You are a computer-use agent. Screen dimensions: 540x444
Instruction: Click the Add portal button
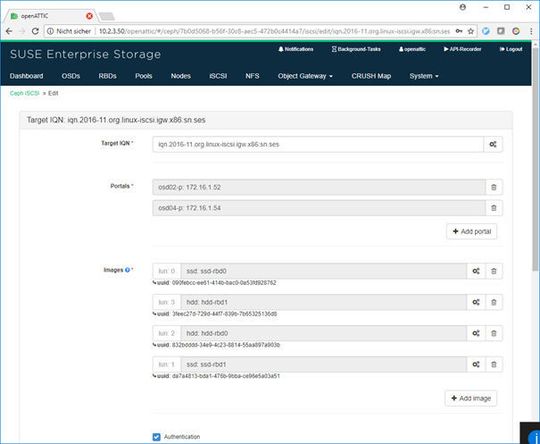coord(471,231)
